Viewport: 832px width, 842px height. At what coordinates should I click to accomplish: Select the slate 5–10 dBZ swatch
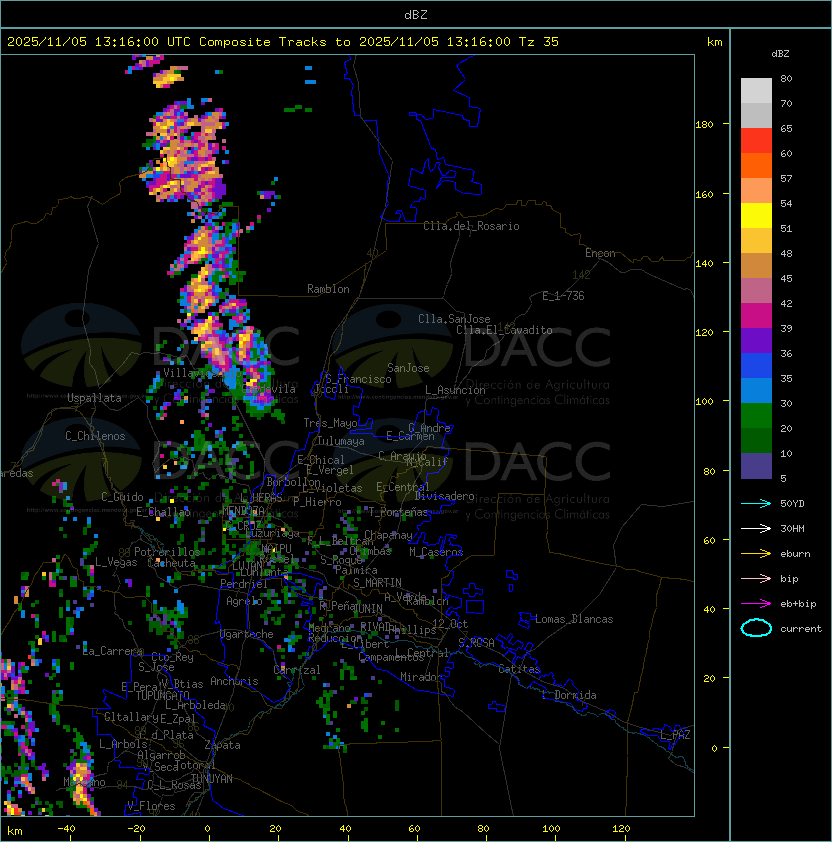click(x=756, y=466)
